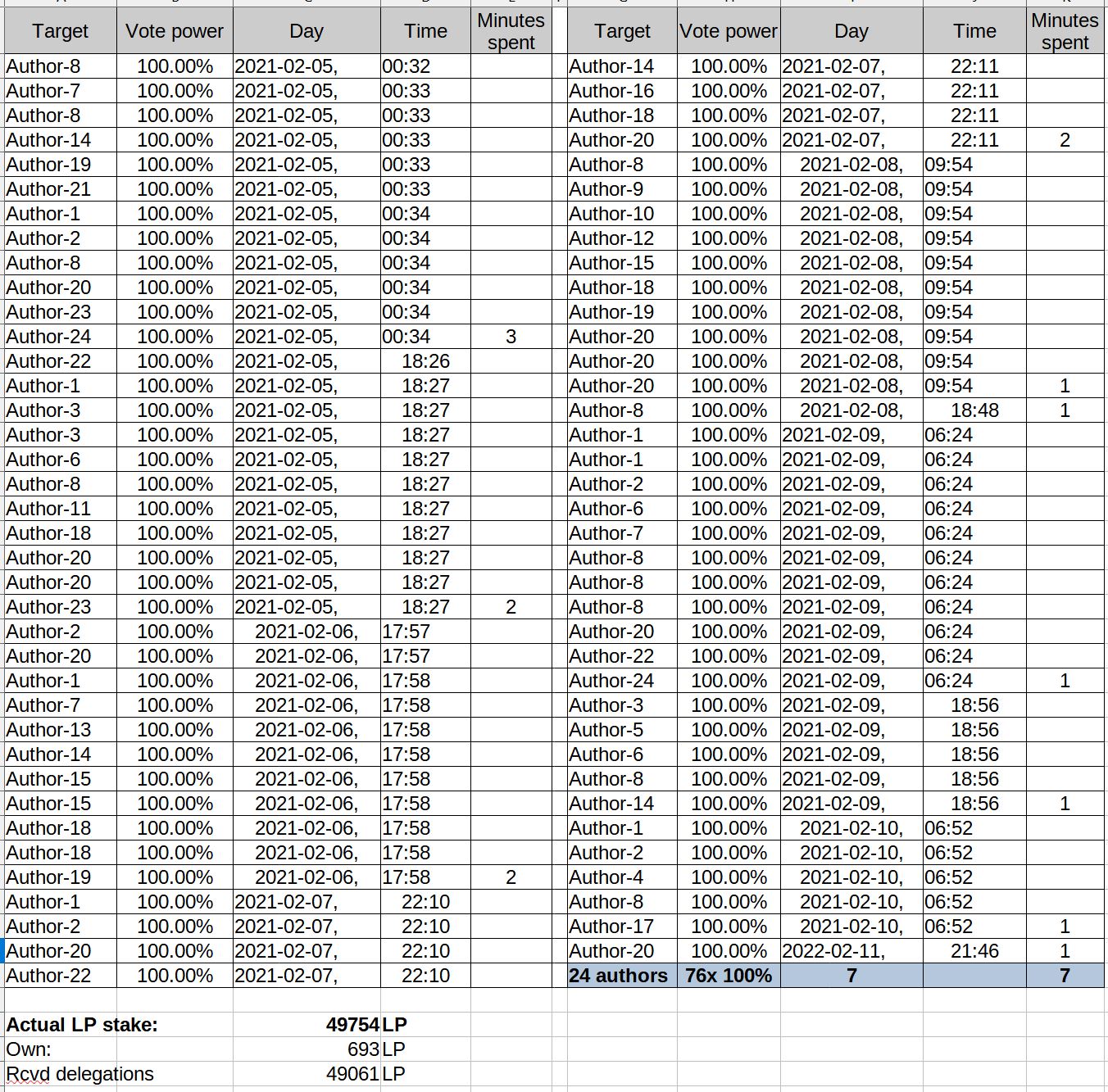Select the LP unit beside 693
Screen dimensions: 1108x1092
(x=394, y=1049)
